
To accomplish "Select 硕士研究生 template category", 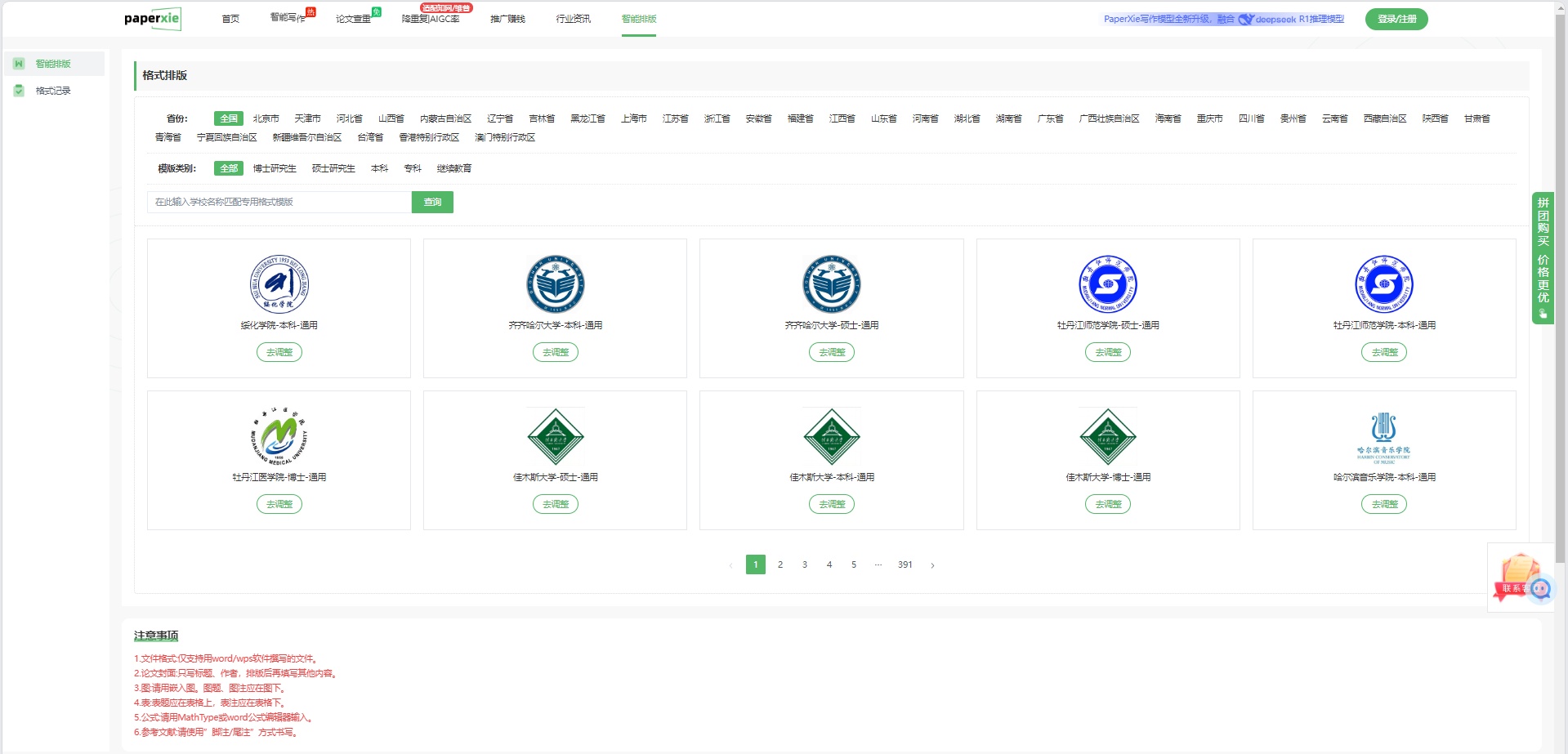I will click(333, 168).
